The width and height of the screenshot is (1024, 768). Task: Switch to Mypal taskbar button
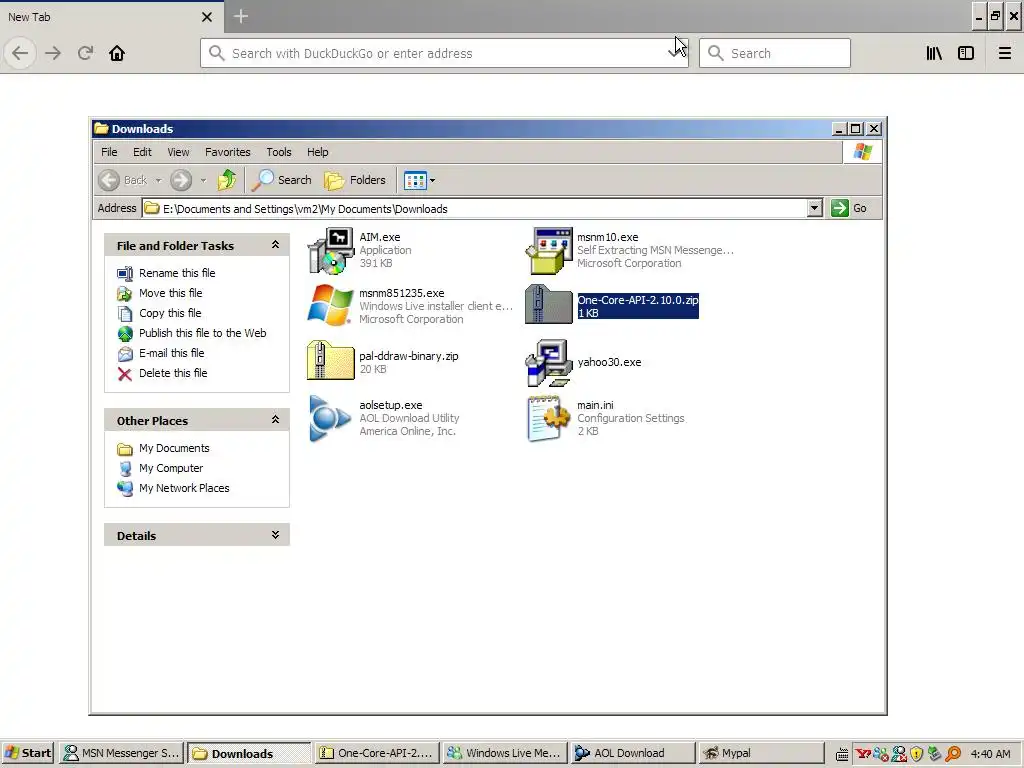(760, 753)
